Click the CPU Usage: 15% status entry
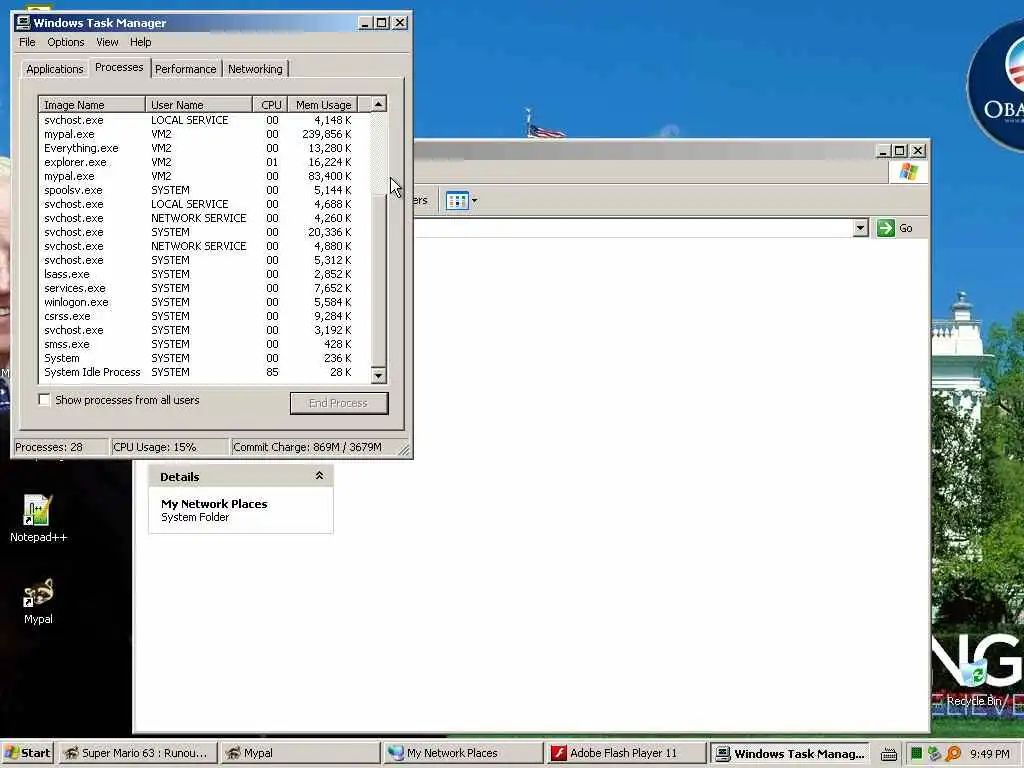Viewport: 1024px width, 768px height. (170, 447)
